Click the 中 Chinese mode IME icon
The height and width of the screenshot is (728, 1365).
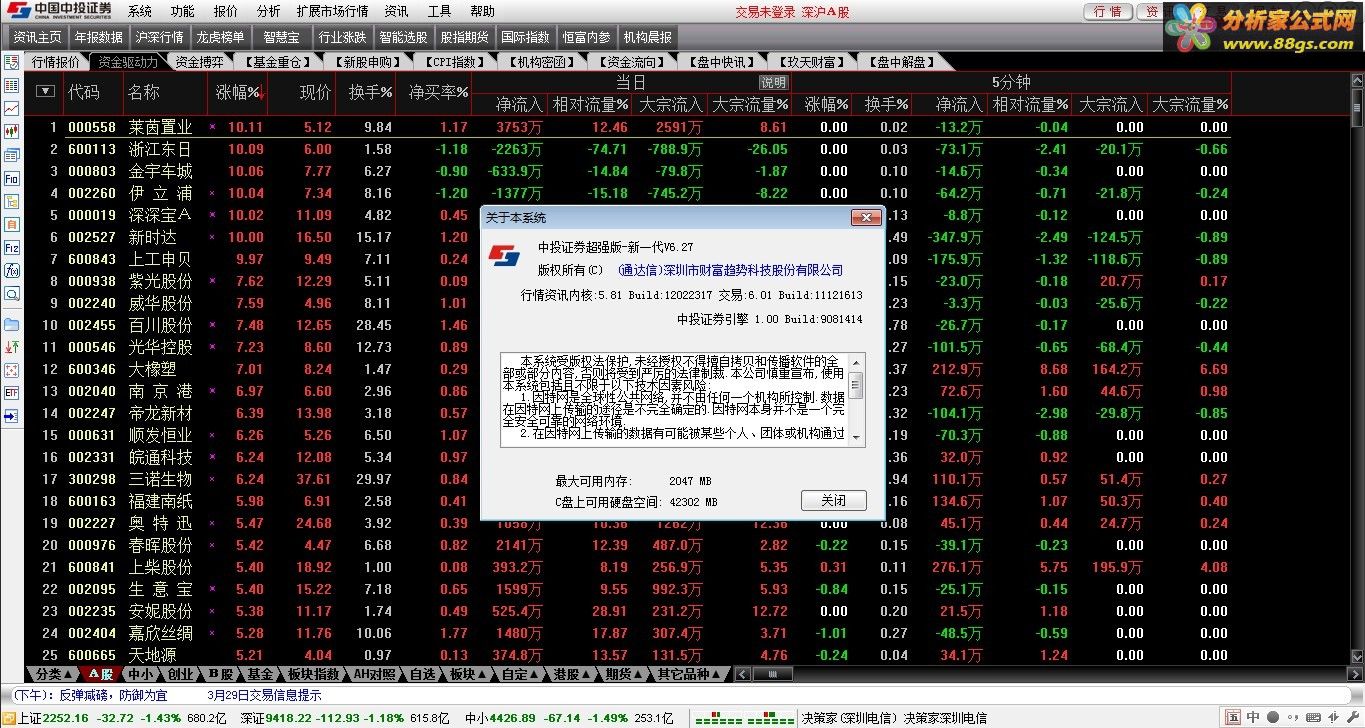(x=1253, y=717)
